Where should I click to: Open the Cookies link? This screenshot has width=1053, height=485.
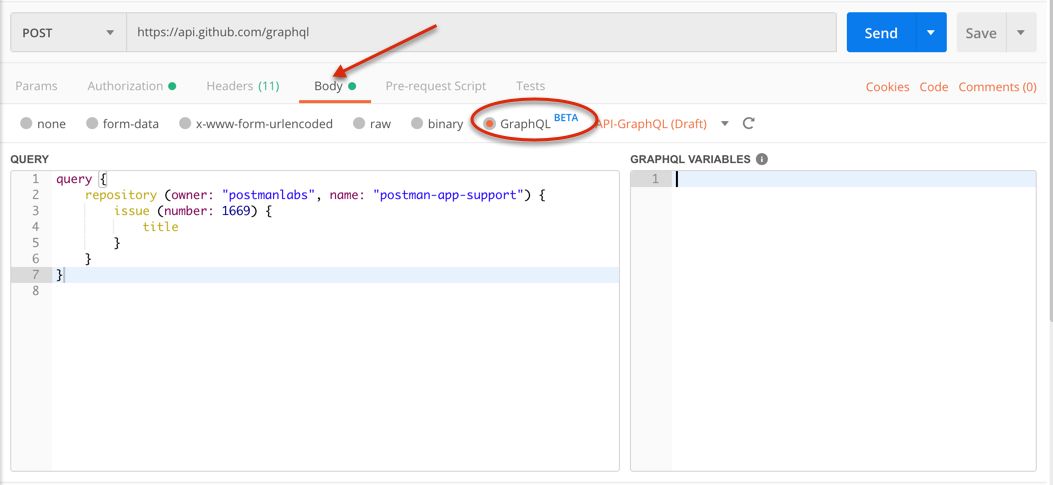[887, 87]
